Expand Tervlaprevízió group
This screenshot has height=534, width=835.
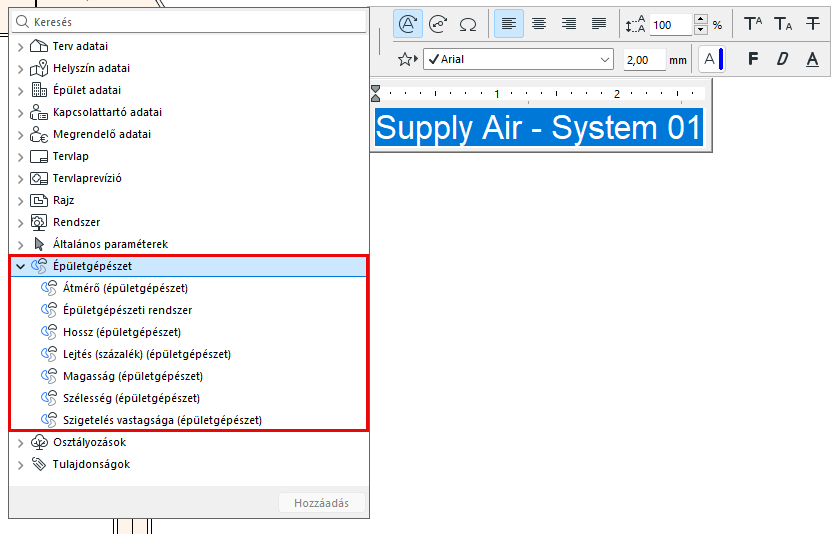pyautogui.click(x=20, y=179)
